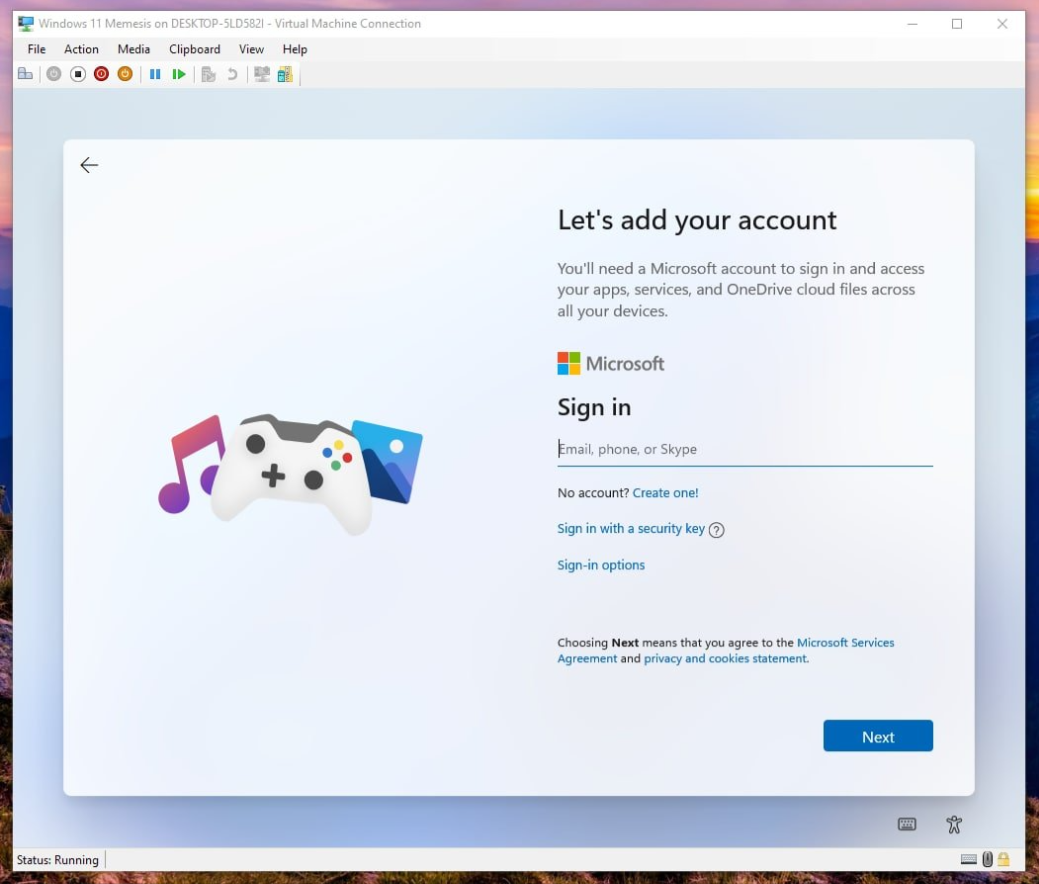Click the VM window title bar icon
Image resolution: width=1039 pixels, height=884 pixels.
tap(26, 24)
